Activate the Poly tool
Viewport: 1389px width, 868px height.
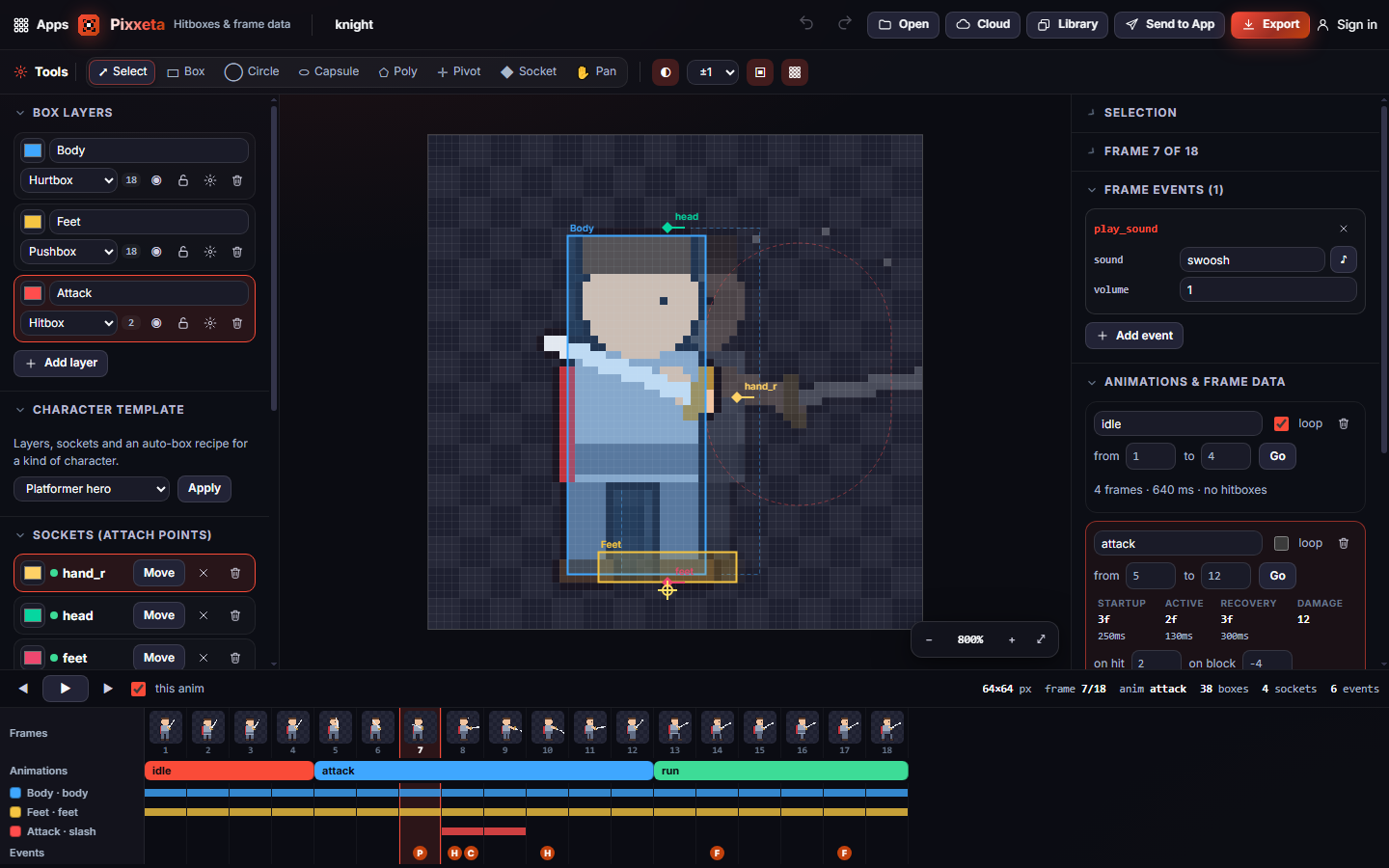pyautogui.click(x=397, y=72)
